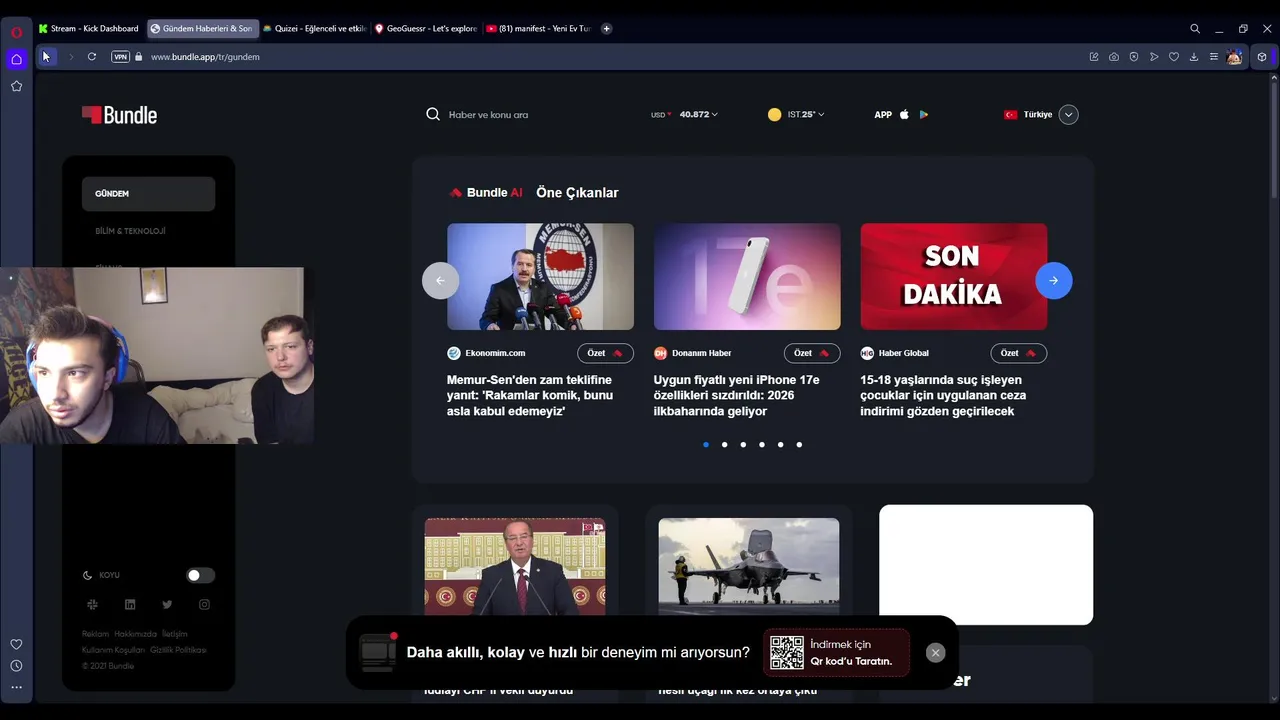Switch to the Stream - Kick Dashboard tab
The height and width of the screenshot is (720, 1280).
coord(89,29)
